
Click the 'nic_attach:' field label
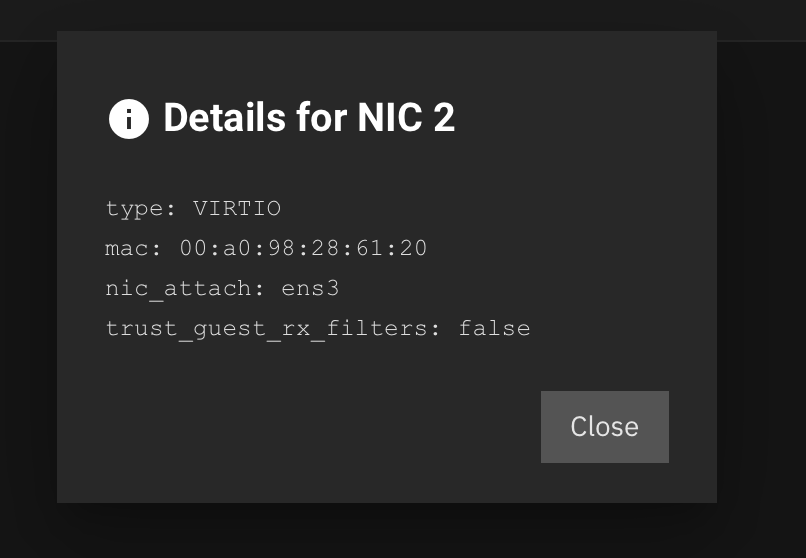(x=185, y=289)
